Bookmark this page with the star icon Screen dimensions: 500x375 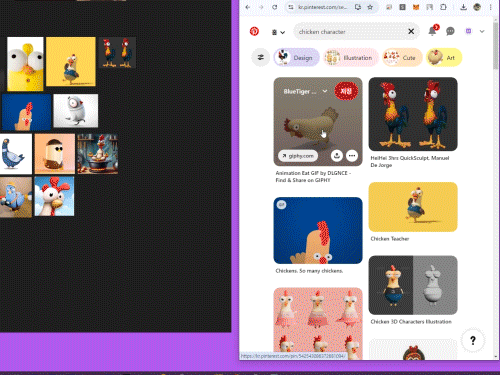(370, 7)
